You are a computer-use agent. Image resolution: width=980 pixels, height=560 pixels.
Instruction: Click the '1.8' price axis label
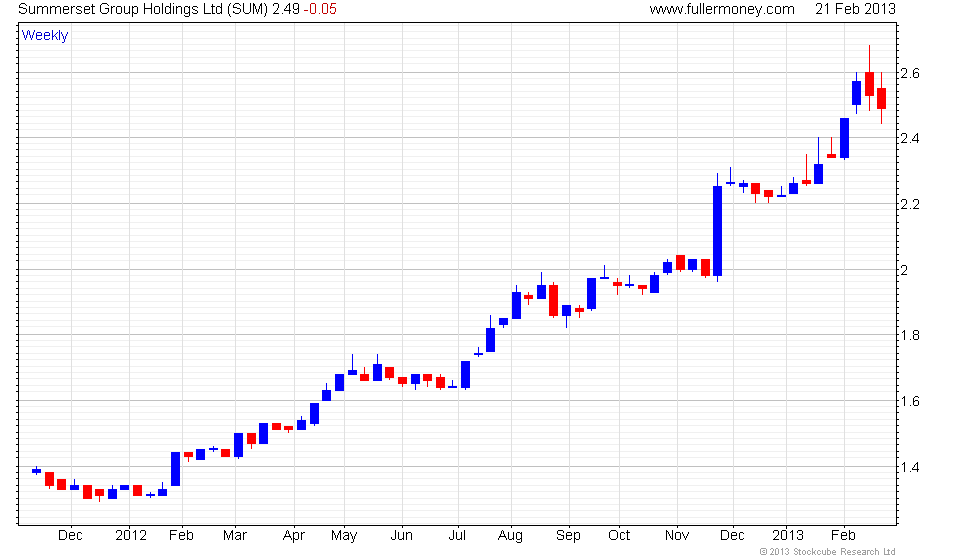(x=910, y=336)
